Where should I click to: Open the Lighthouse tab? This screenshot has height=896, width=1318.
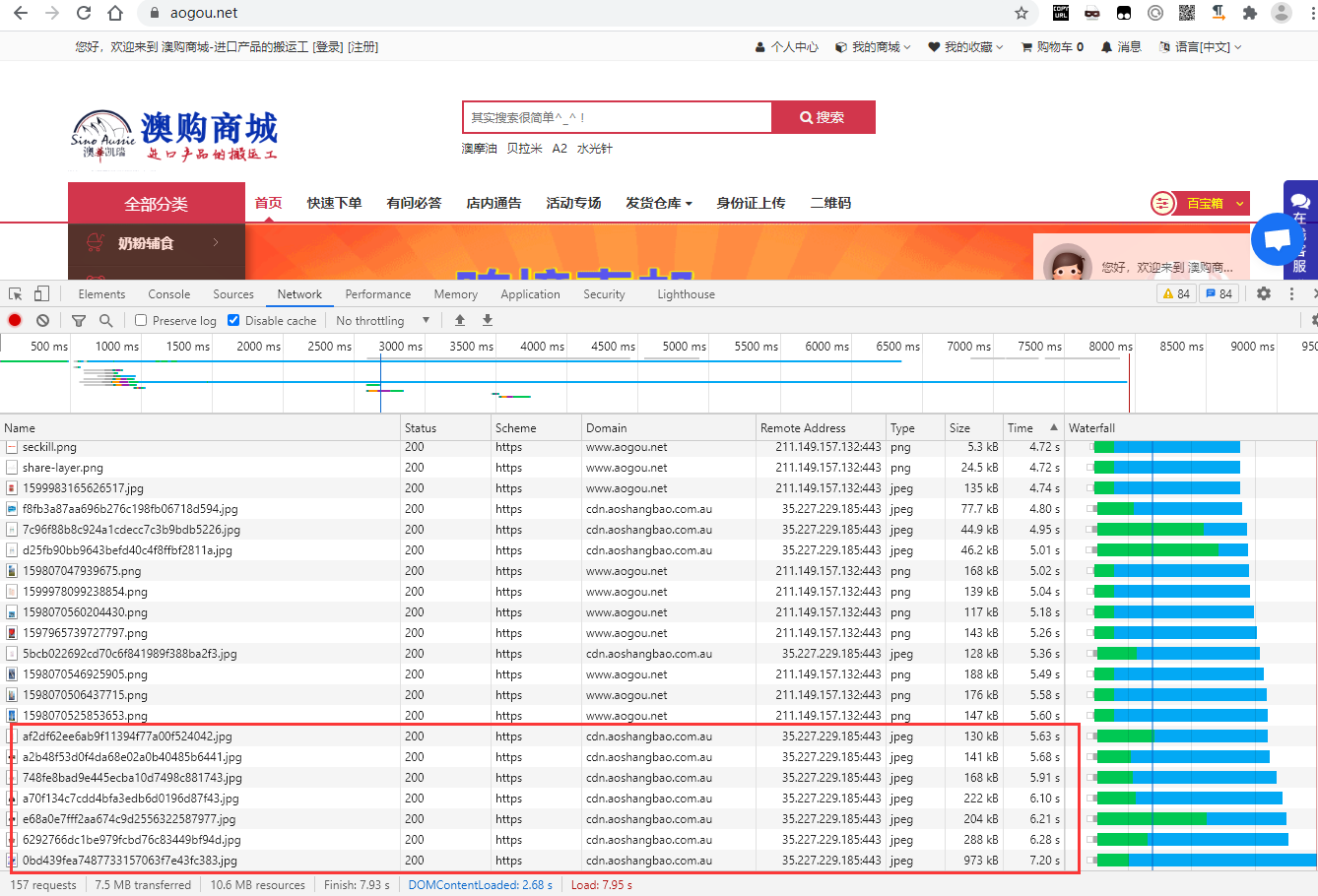687,293
